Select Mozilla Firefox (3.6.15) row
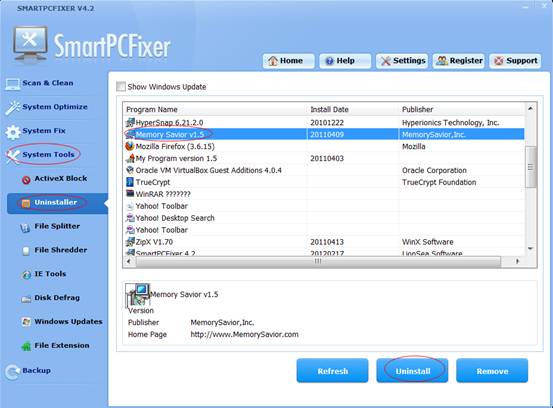This screenshot has width=553, height=408. (324, 146)
